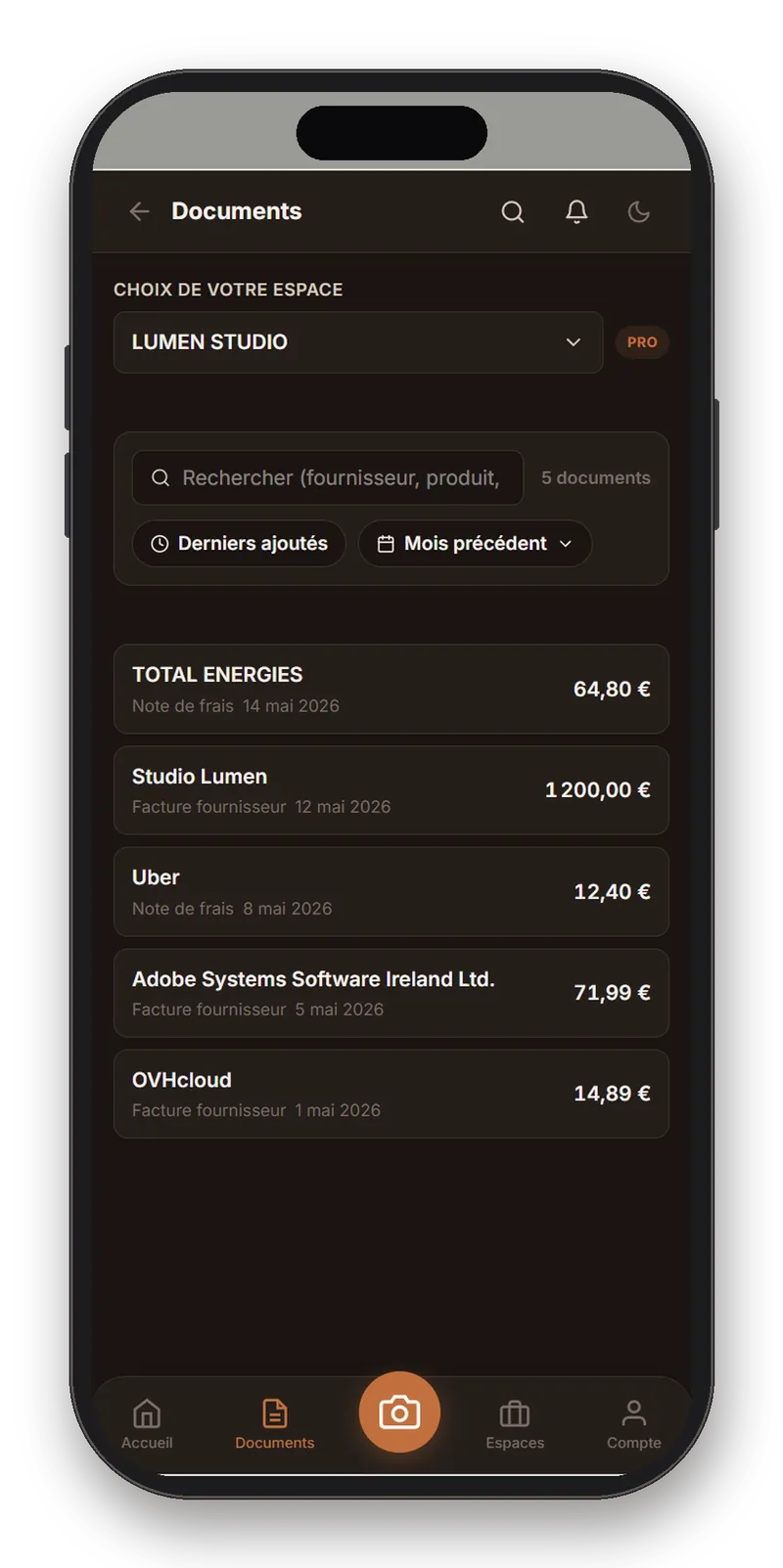Focus the Rechercher search field

point(328,477)
